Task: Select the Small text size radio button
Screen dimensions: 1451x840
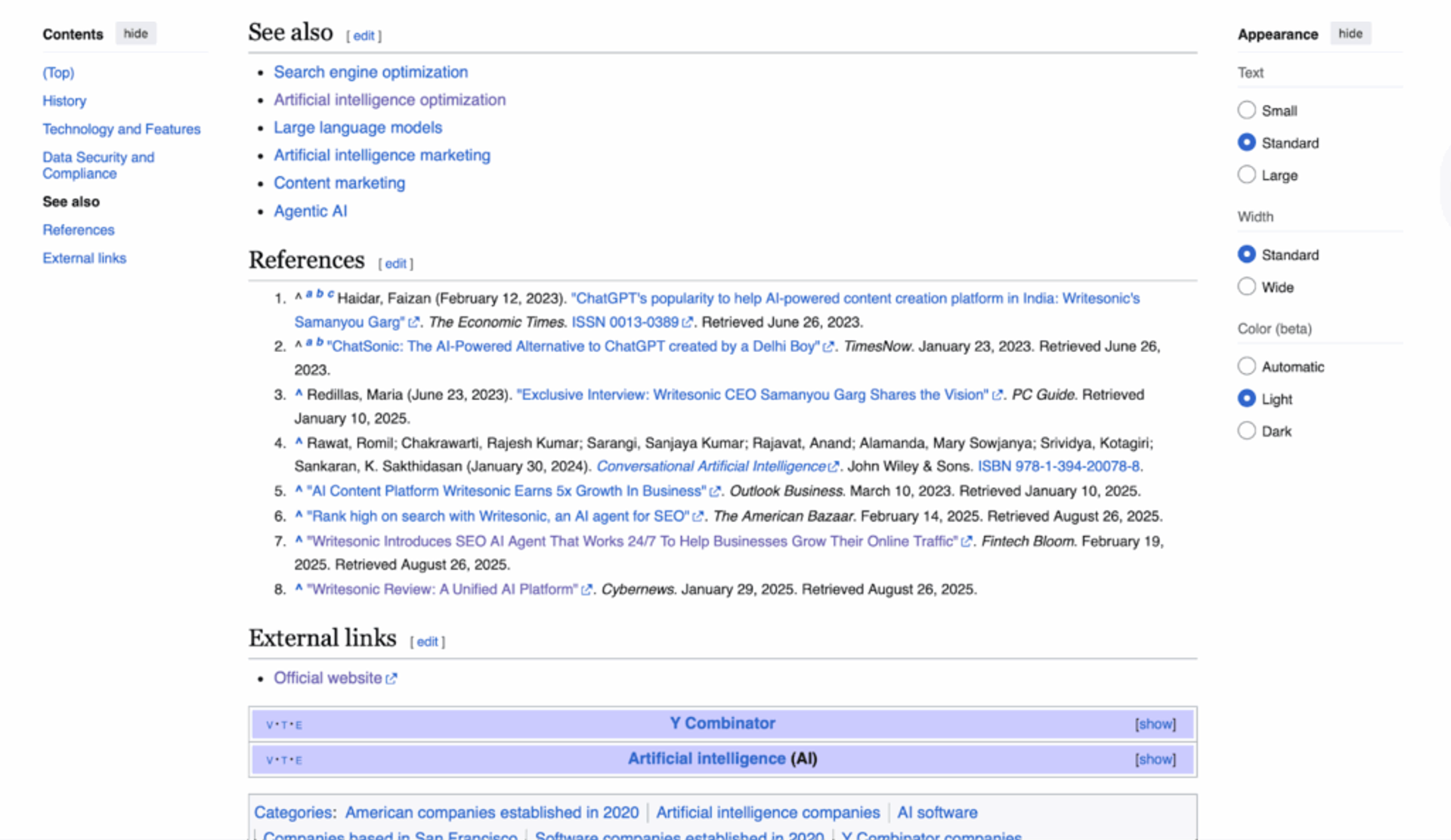Action: (x=1246, y=110)
